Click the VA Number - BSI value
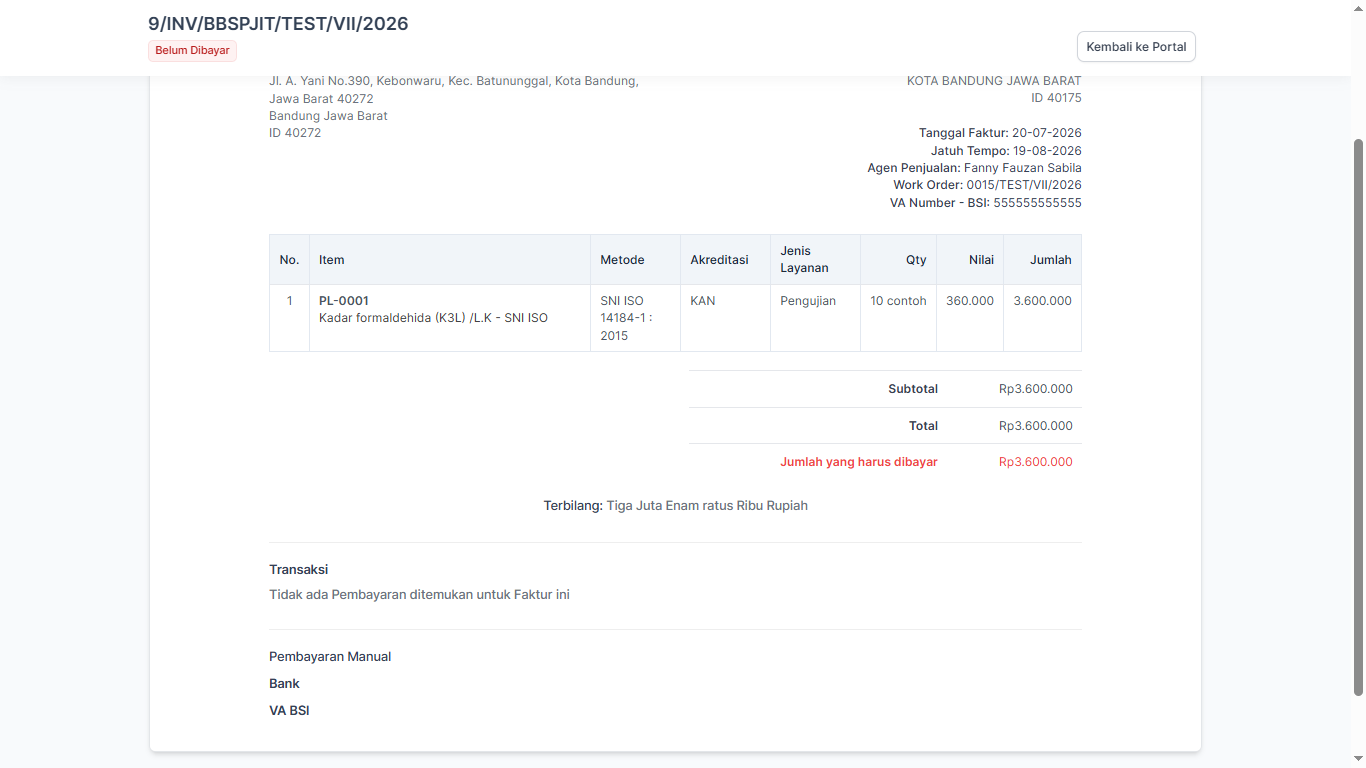 (x=1037, y=203)
